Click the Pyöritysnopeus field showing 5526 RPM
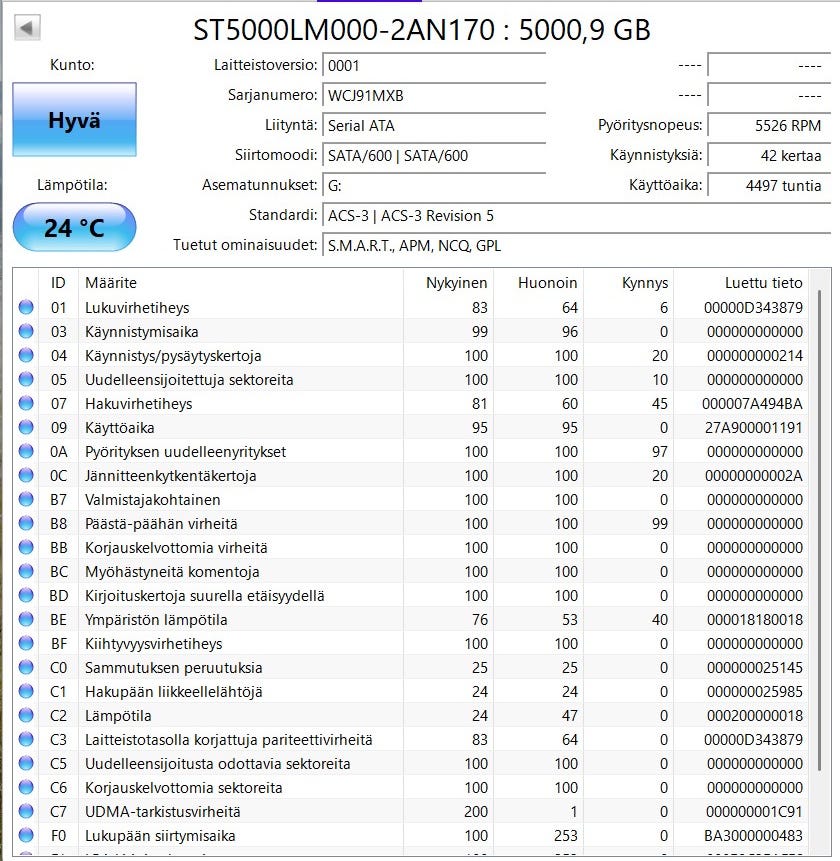 [x=767, y=126]
